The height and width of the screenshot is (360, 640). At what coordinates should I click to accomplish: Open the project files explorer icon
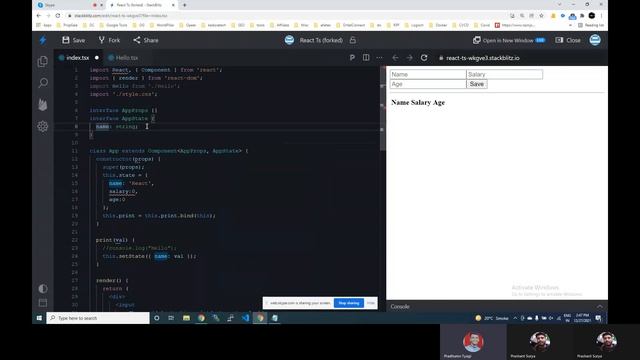click(42, 62)
